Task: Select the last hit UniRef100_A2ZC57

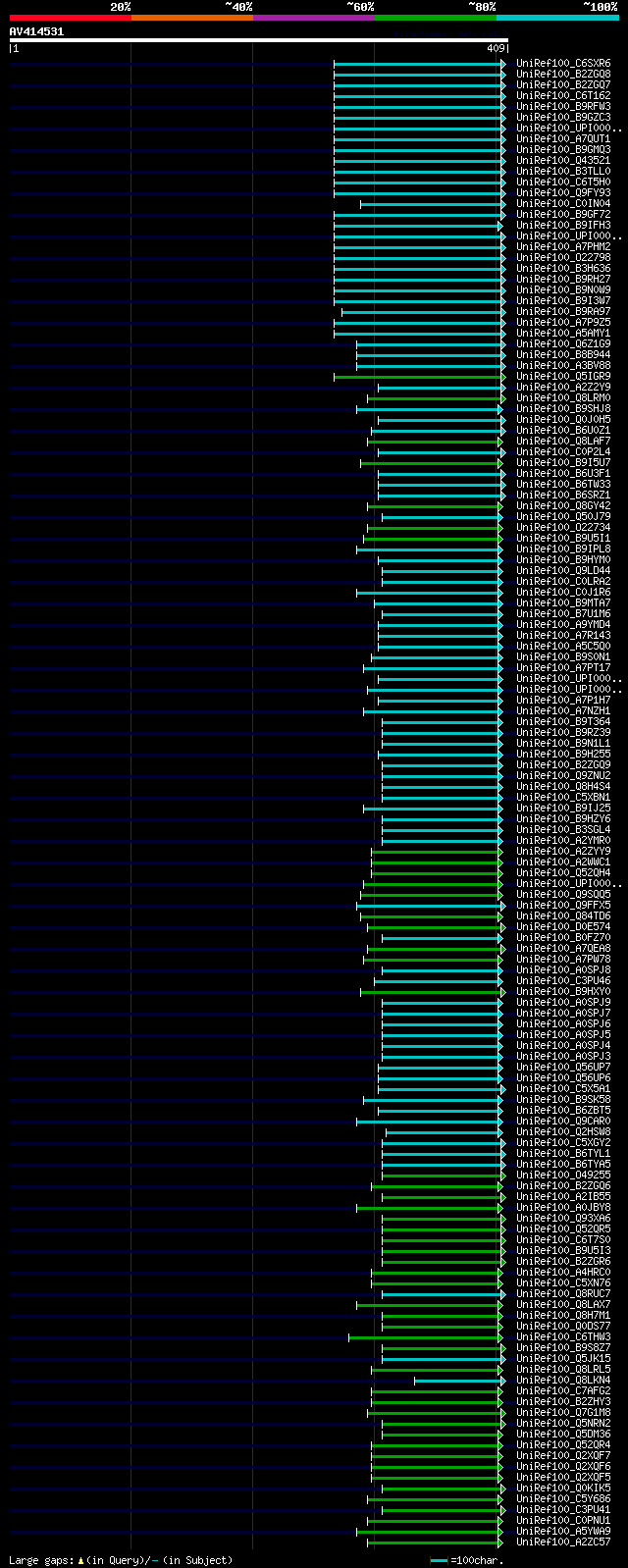Action: click(563, 1542)
